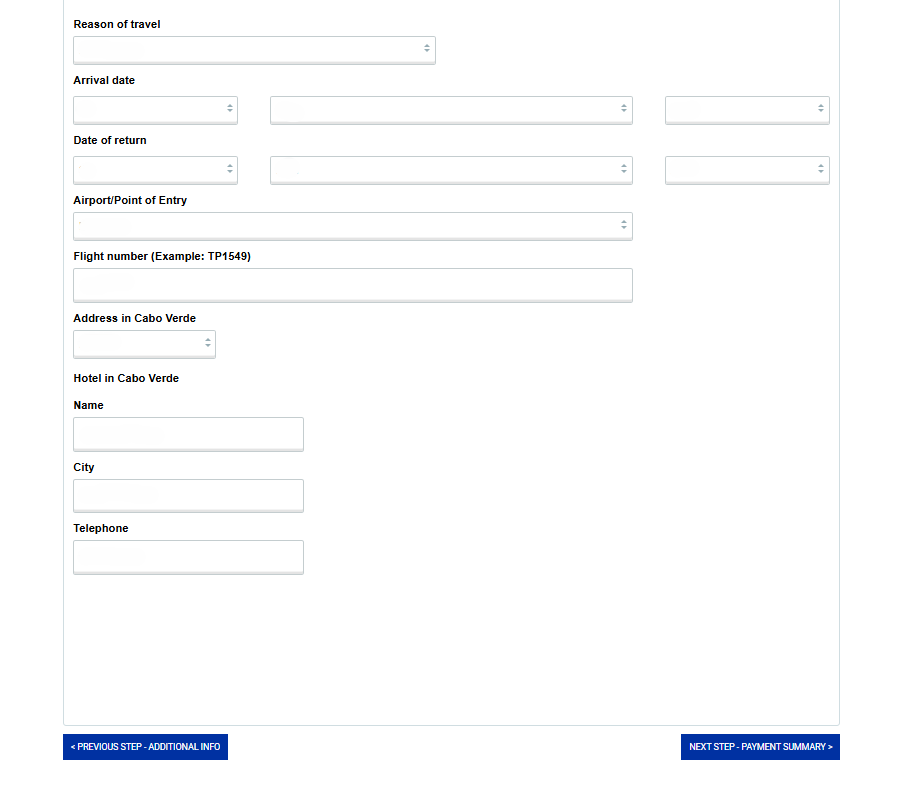Image resolution: width=900 pixels, height=787 pixels.
Task: Click the "Reason of travel" label
Action: point(117,24)
